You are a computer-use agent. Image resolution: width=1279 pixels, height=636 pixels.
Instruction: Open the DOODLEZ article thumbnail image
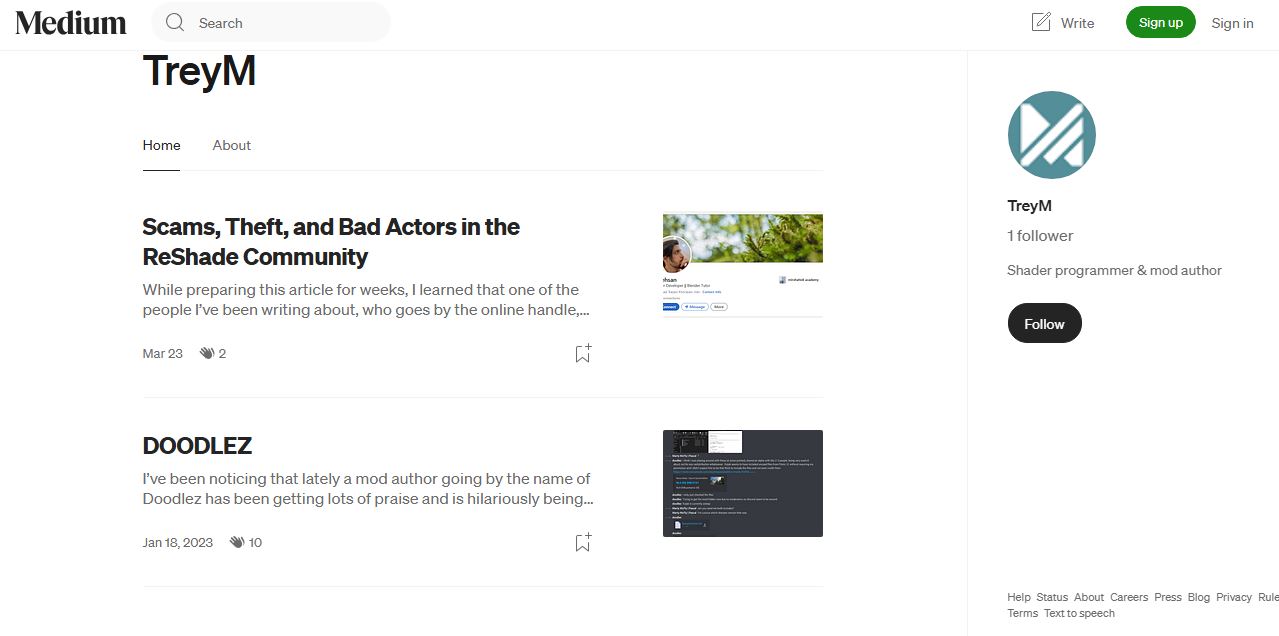click(x=743, y=483)
